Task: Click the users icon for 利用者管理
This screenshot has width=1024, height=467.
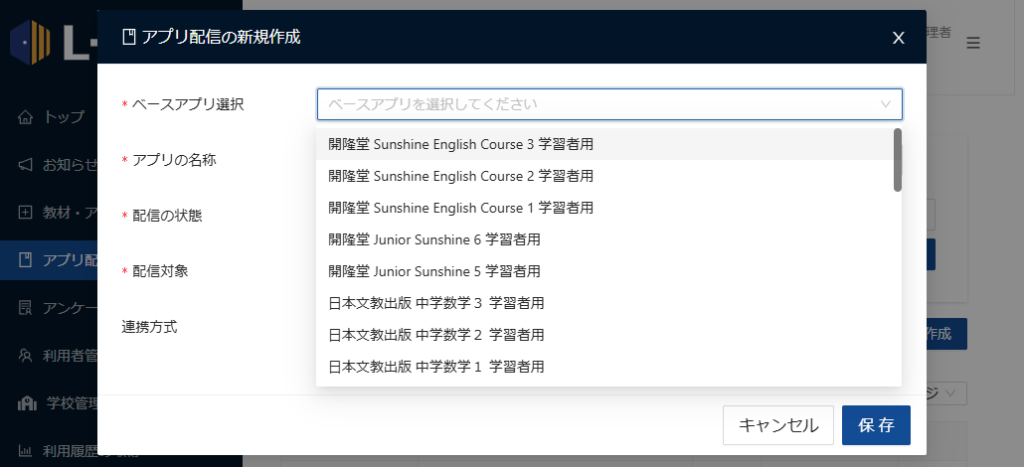Action: 25,355
